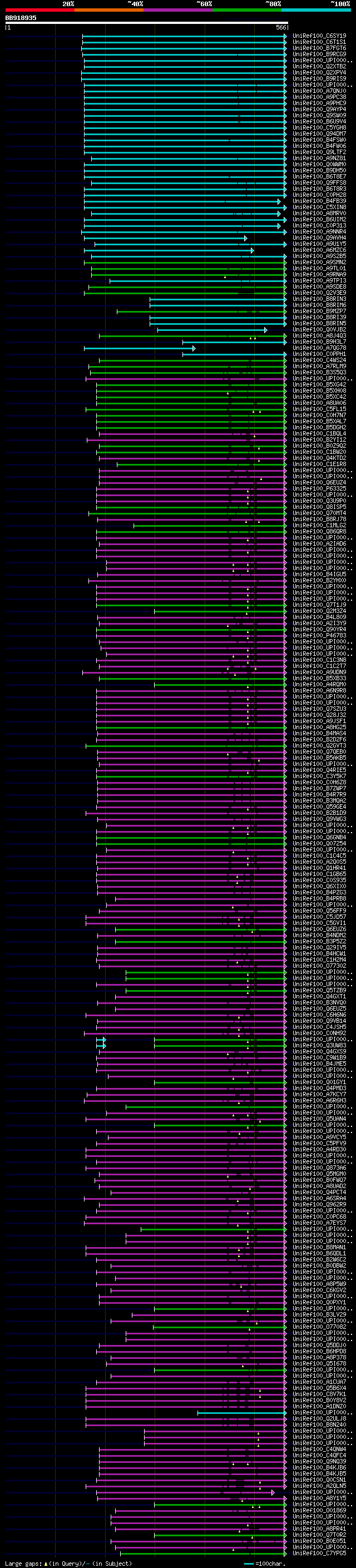Select hit label UniRef100_B4FSW0
The height and width of the screenshot is (1568, 356).
tap(319, 140)
